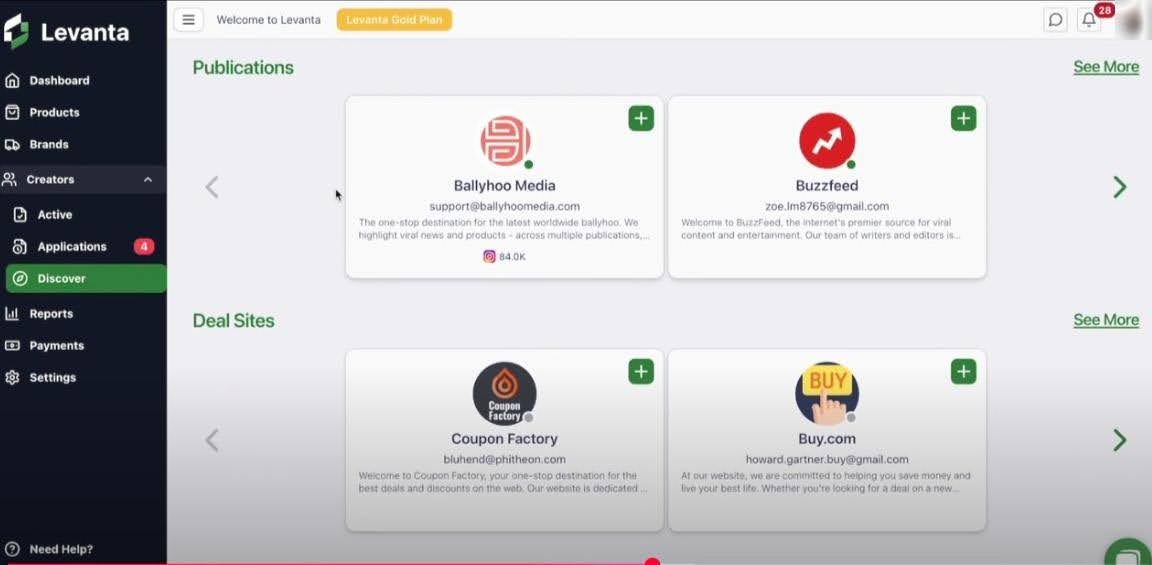
Task: Add Coupon Factory with plus icon
Action: (x=641, y=372)
